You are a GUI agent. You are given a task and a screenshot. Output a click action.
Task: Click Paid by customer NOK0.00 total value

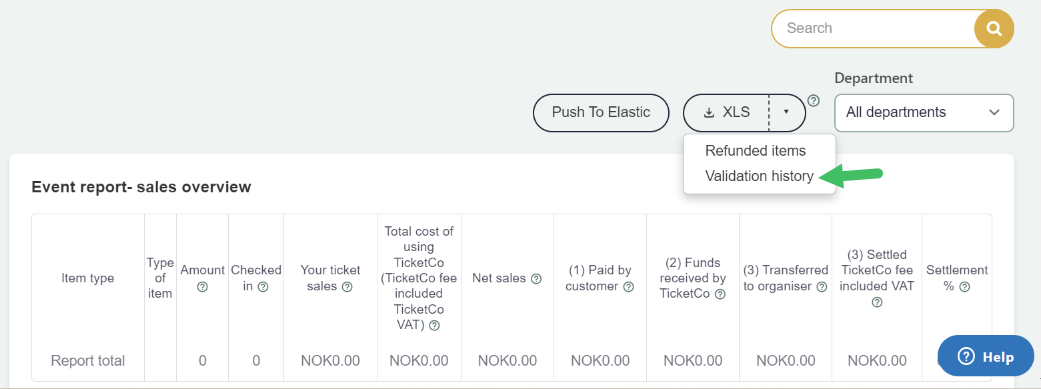point(600,361)
